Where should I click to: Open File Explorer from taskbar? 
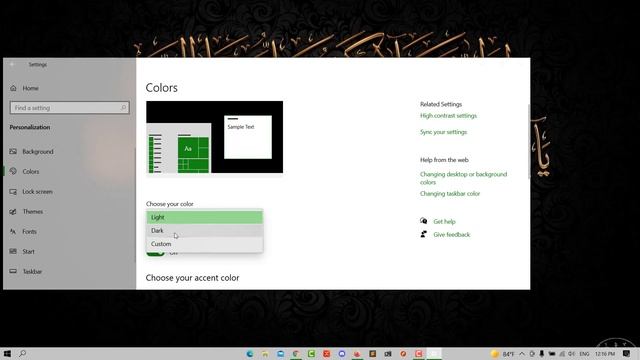[265, 354]
